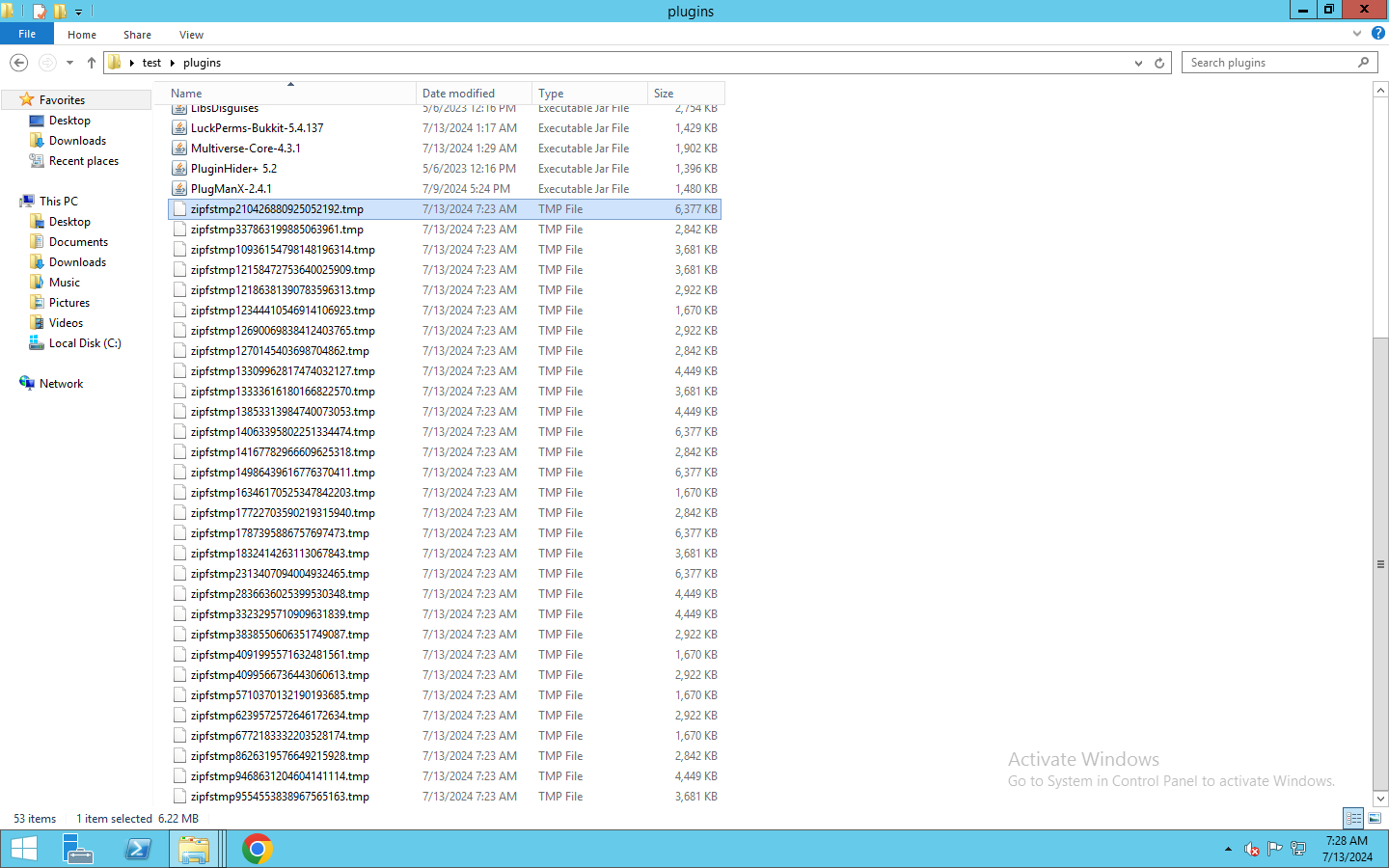Open Windows Start button on taskbar
1389x868 pixels.
(23, 849)
